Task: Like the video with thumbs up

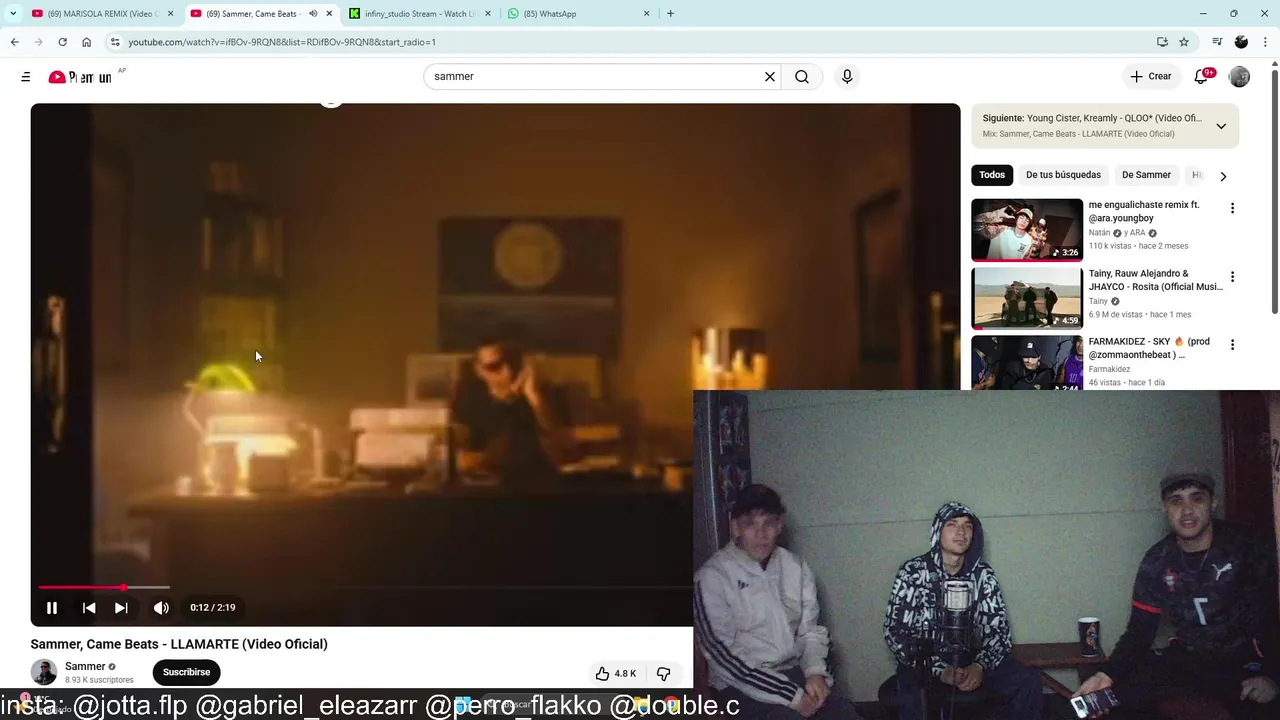Action: tap(616, 673)
